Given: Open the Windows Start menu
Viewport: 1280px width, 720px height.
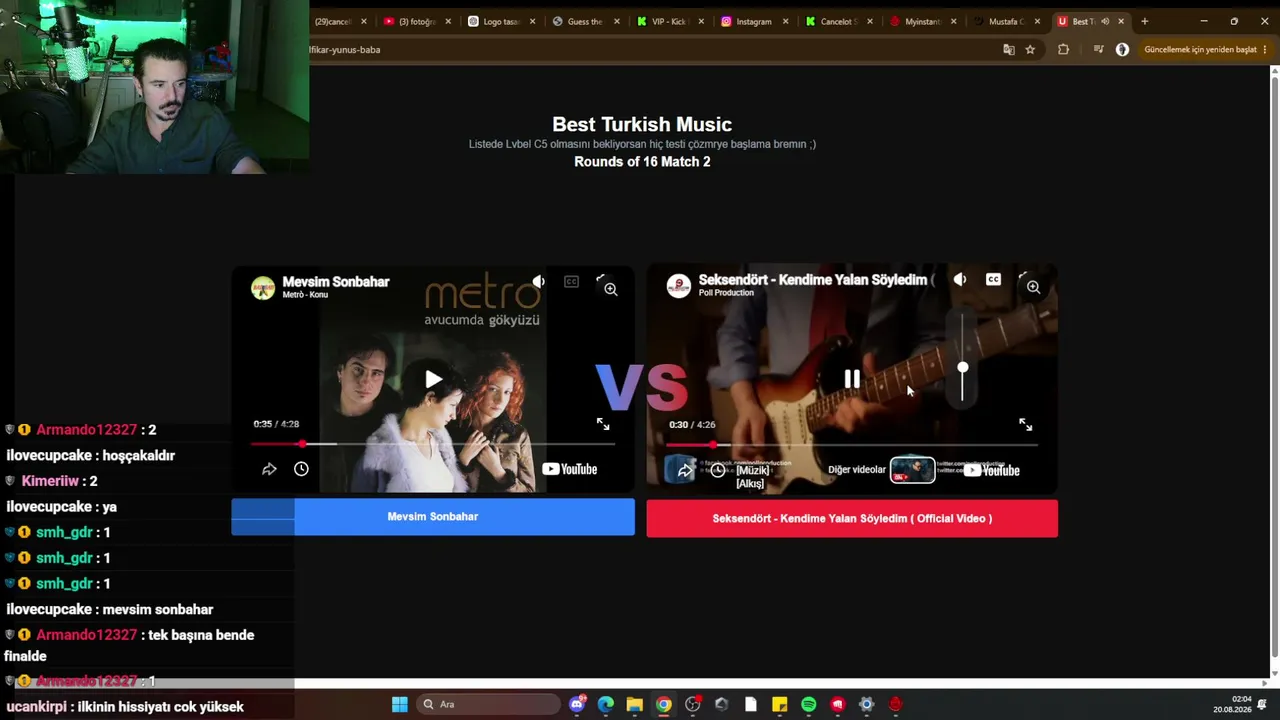Looking at the screenshot, I should point(400,704).
